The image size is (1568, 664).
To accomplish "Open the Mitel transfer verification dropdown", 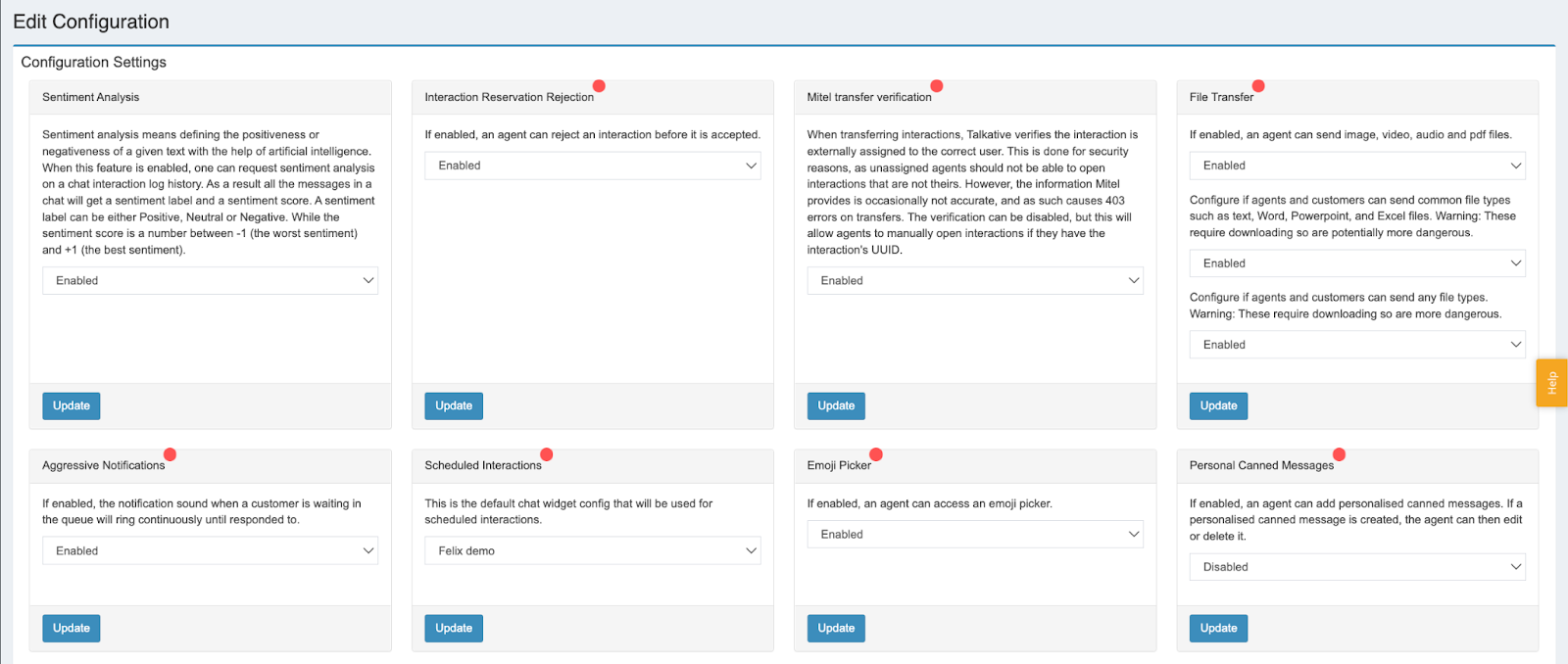I will [975, 280].
